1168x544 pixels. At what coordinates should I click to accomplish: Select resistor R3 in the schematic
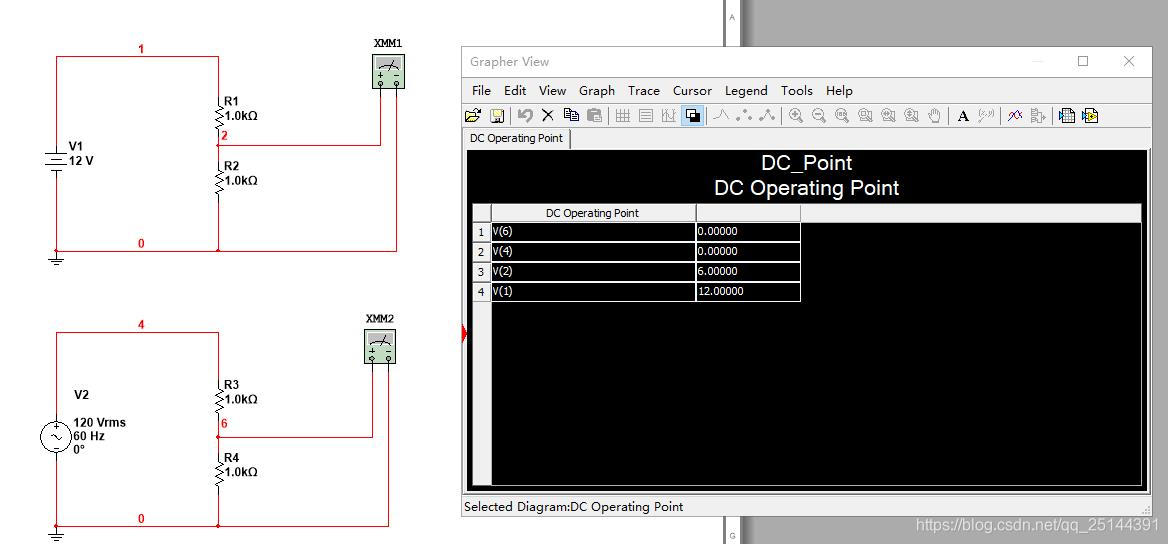[219, 399]
